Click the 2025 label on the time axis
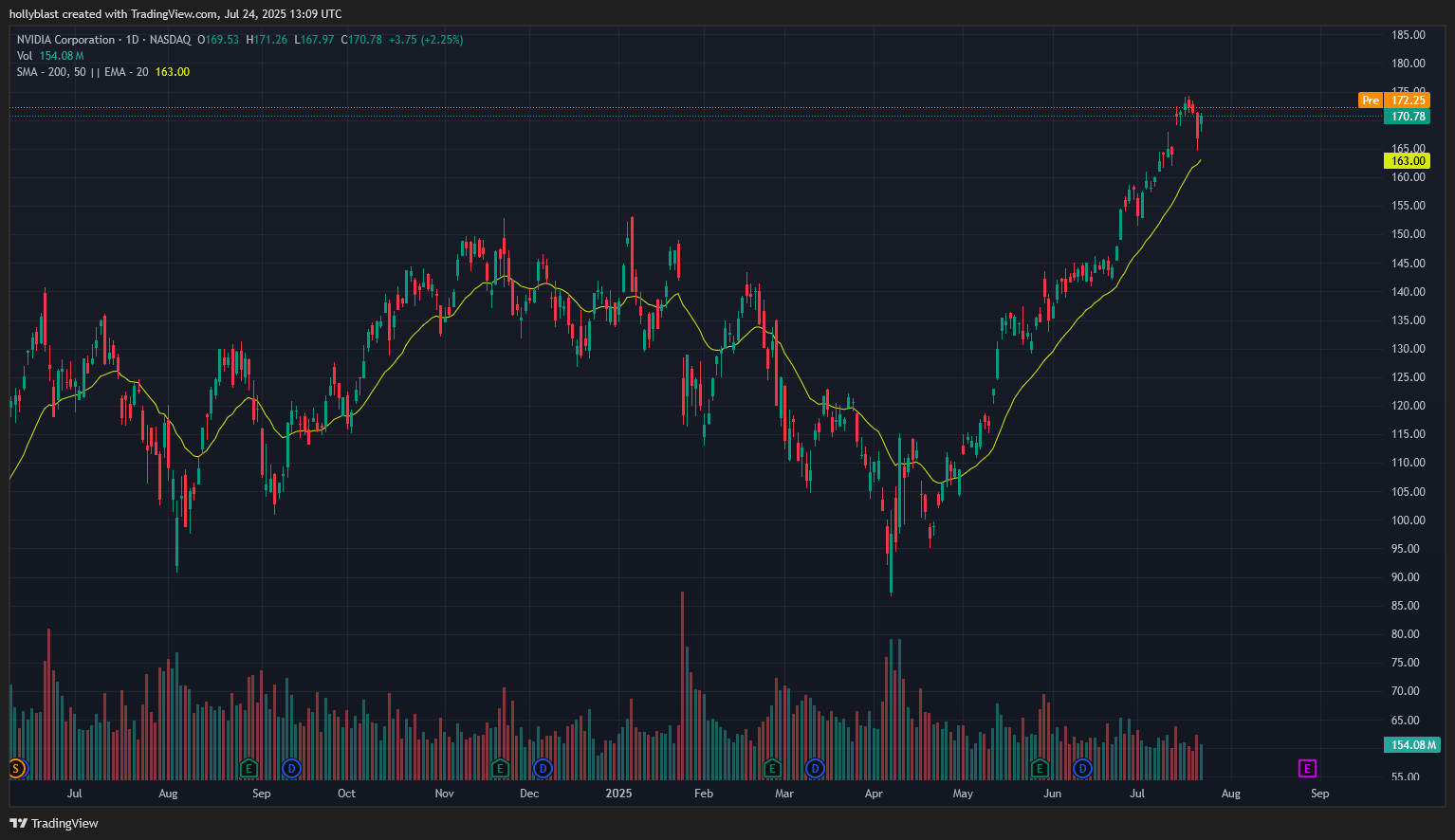Viewport: 1455px width, 840px height. click(x=618, y=794)
